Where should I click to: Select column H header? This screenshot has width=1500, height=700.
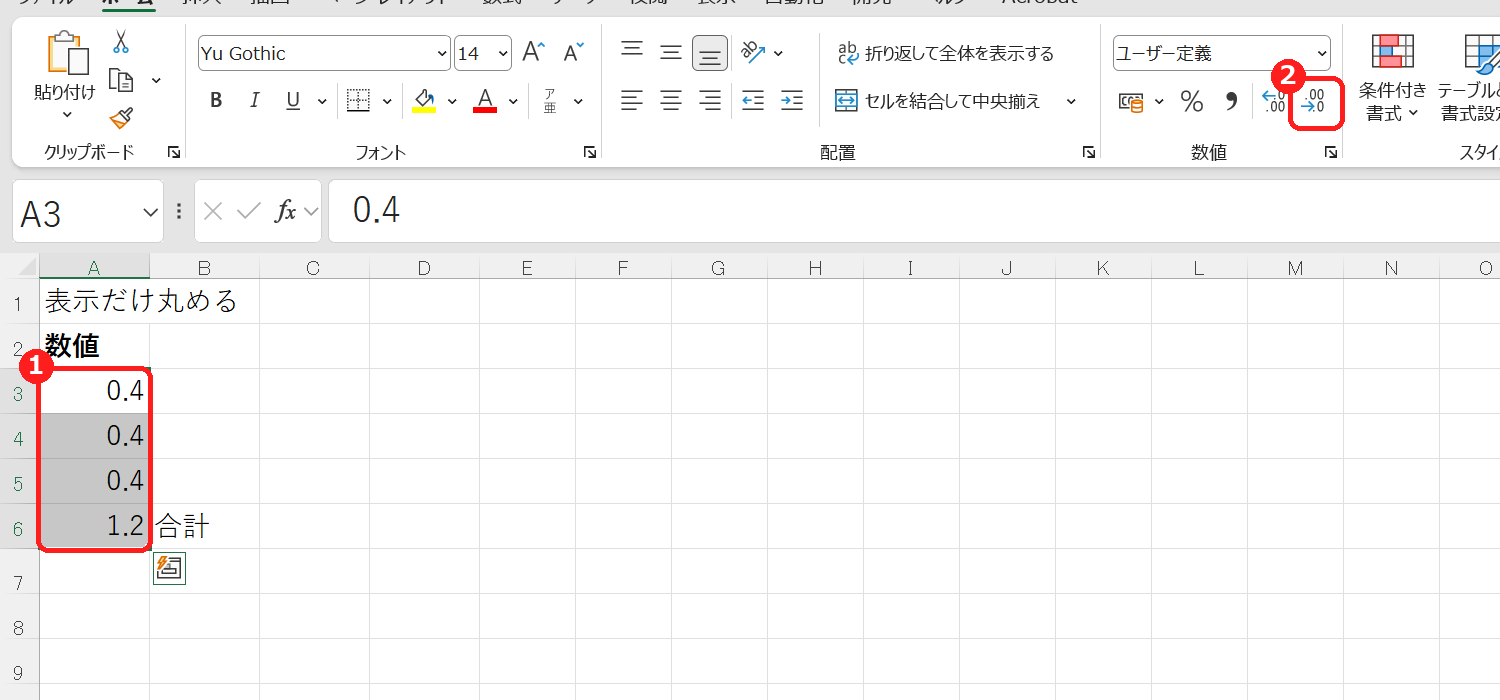[815, 267]
